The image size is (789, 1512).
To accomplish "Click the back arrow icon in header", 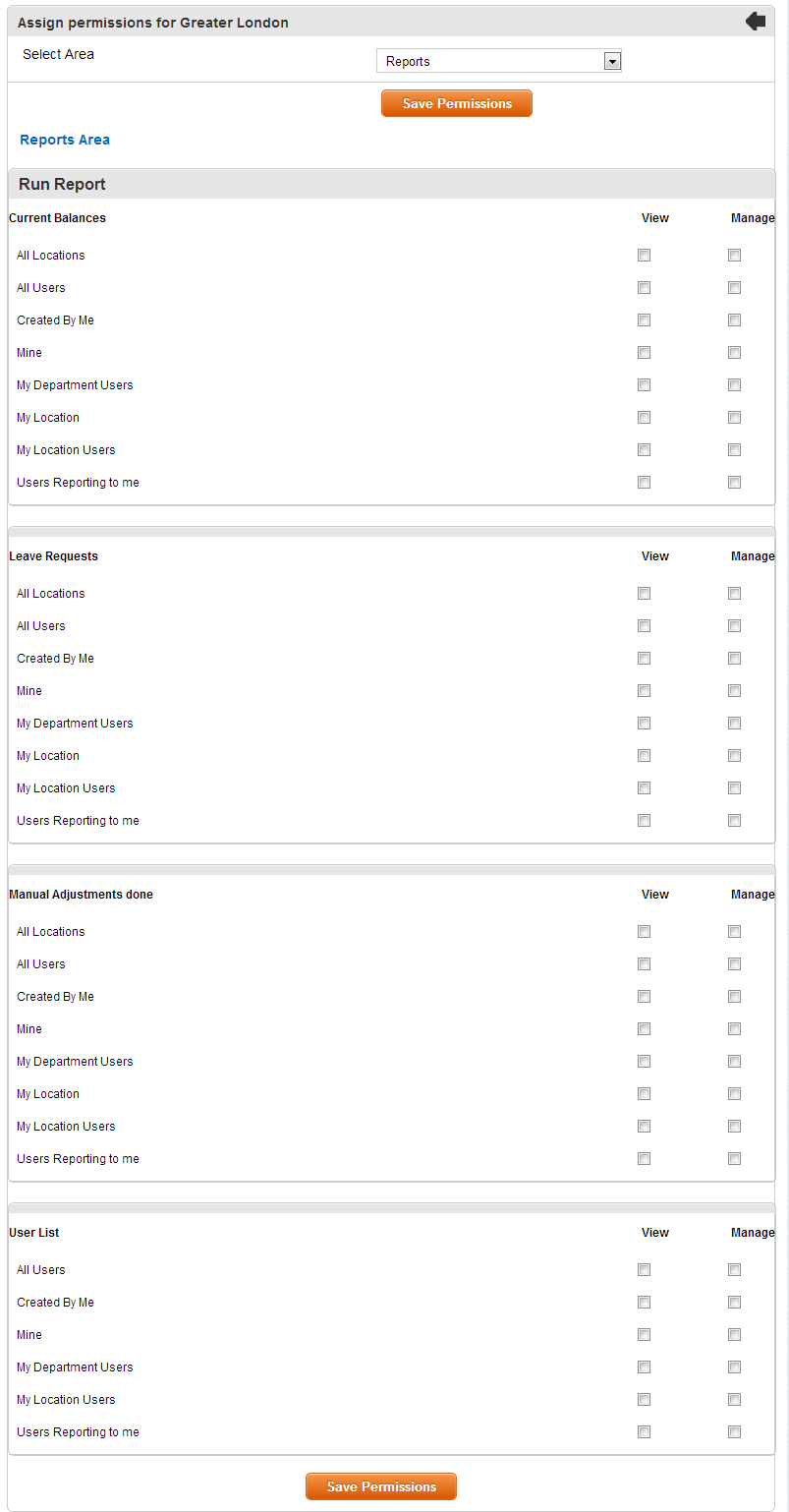I will click(x=756, y=21).
